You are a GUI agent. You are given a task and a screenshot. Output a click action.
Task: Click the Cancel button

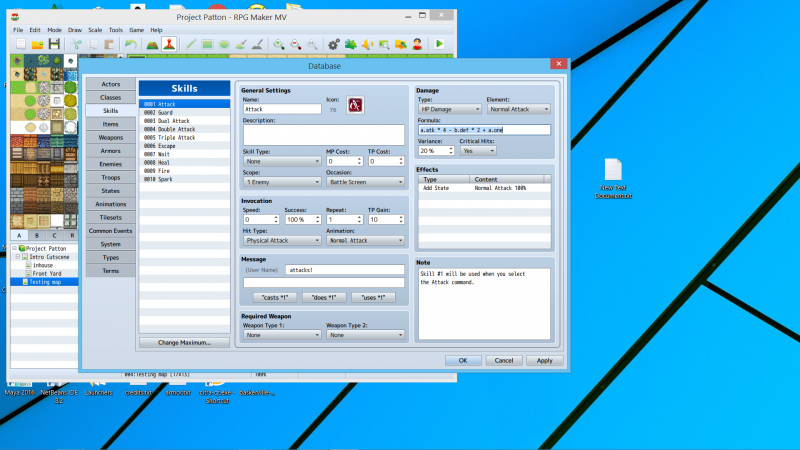tap(504, 360)
